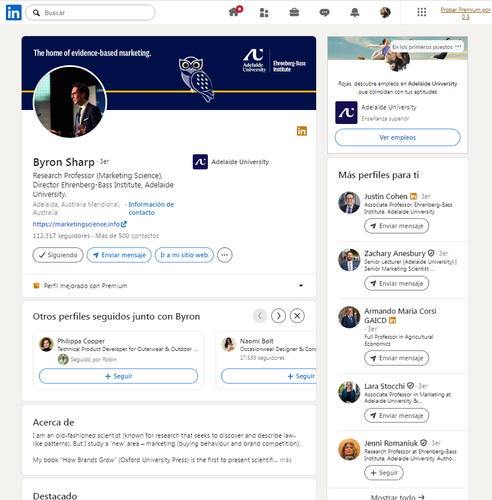Open the apps grid menu
This screenshot has height=500, width=492.
[422, 12]
